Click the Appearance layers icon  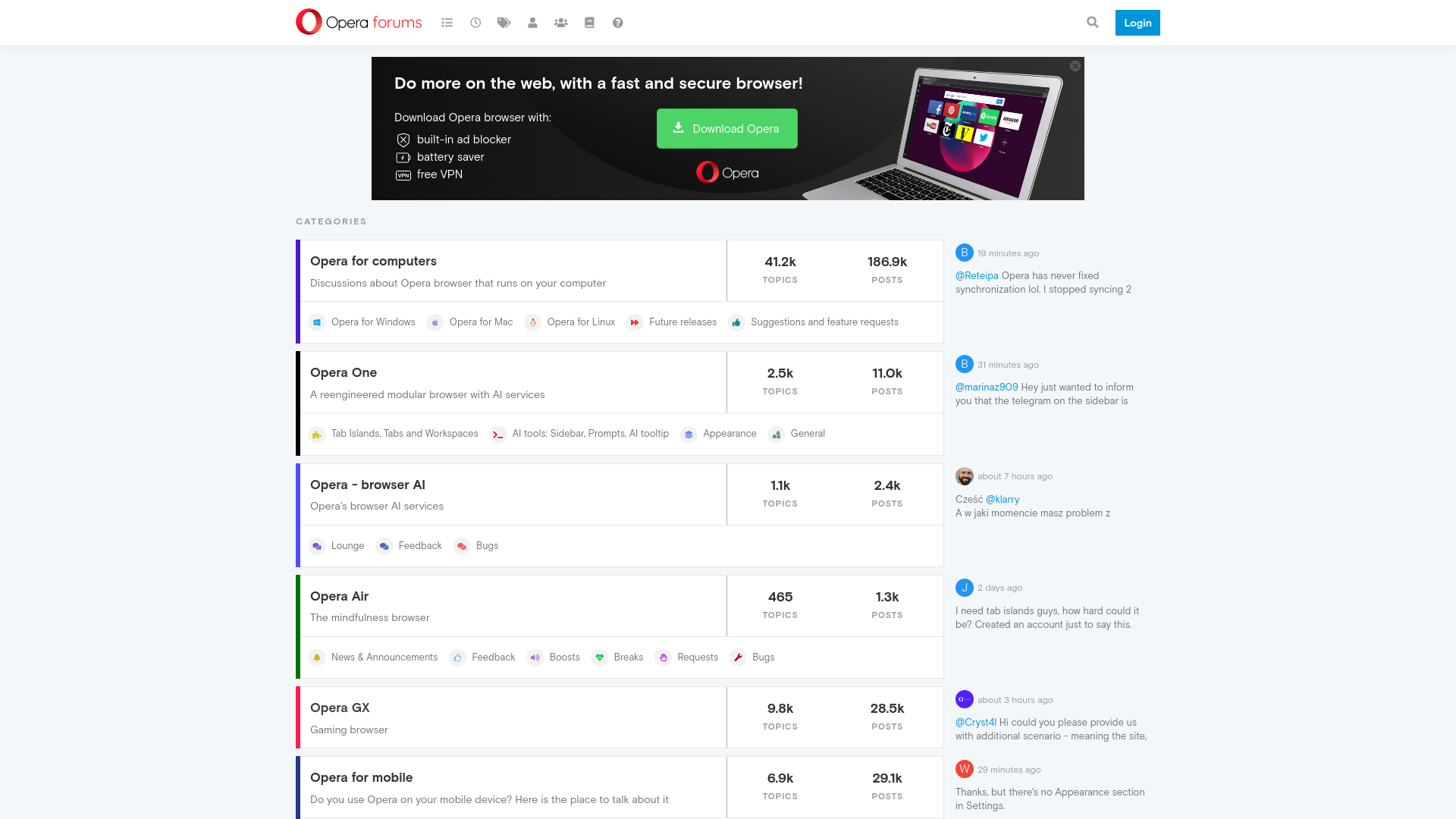pyautogui.click(x=689, y=435)
